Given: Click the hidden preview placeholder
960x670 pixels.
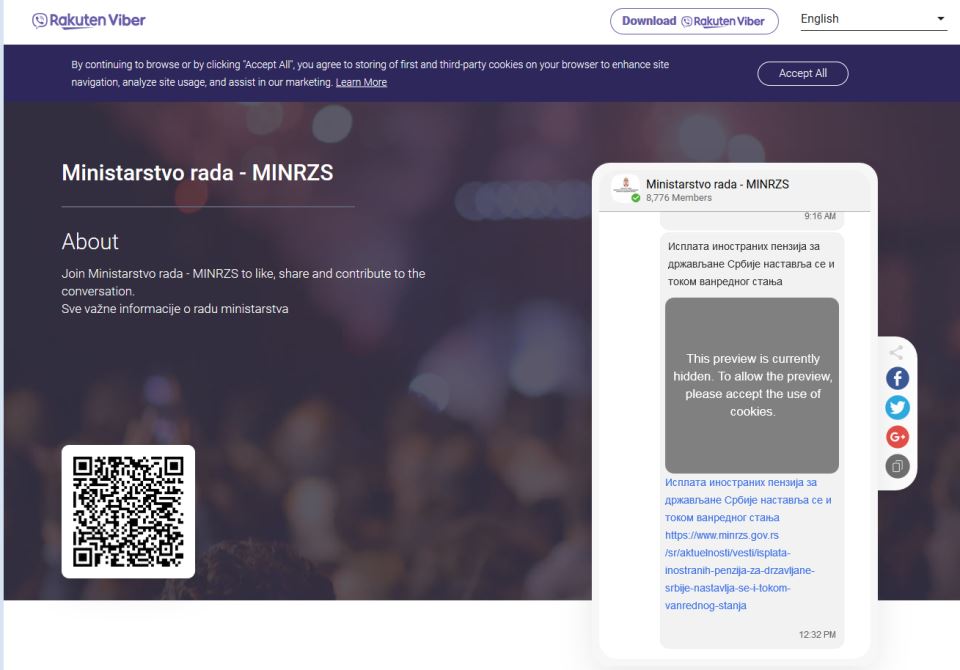Looking at the screenshot, I should coord(752,385).
